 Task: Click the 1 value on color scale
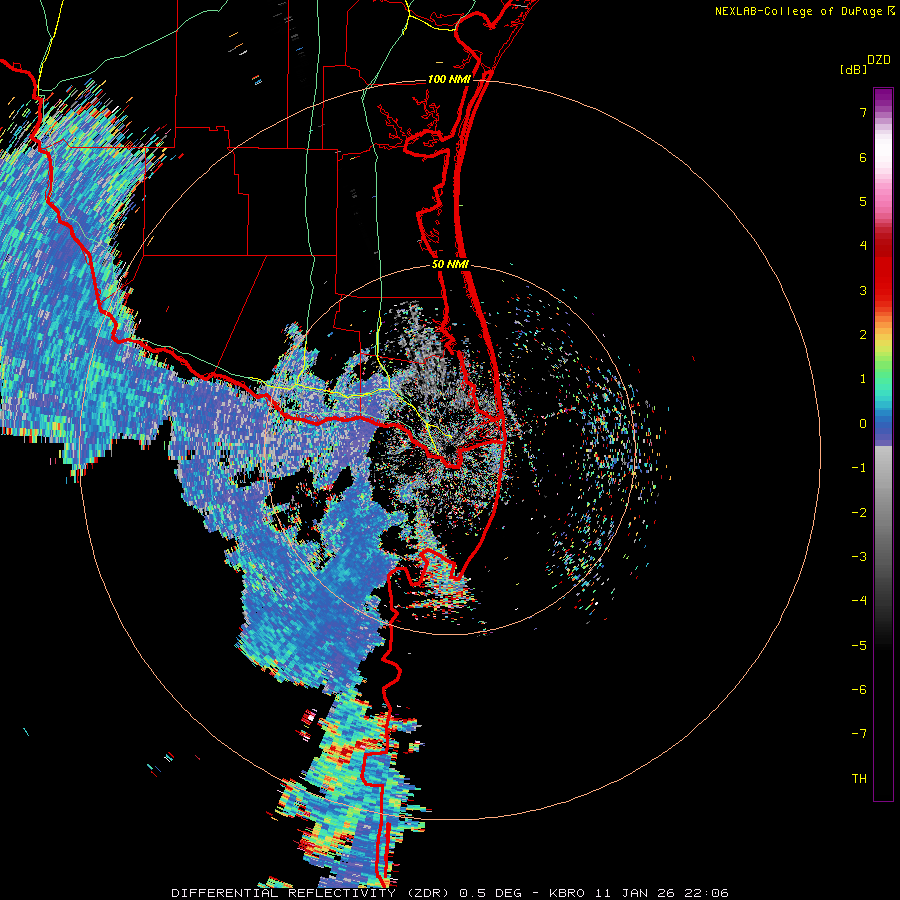(x=863, y=379)
